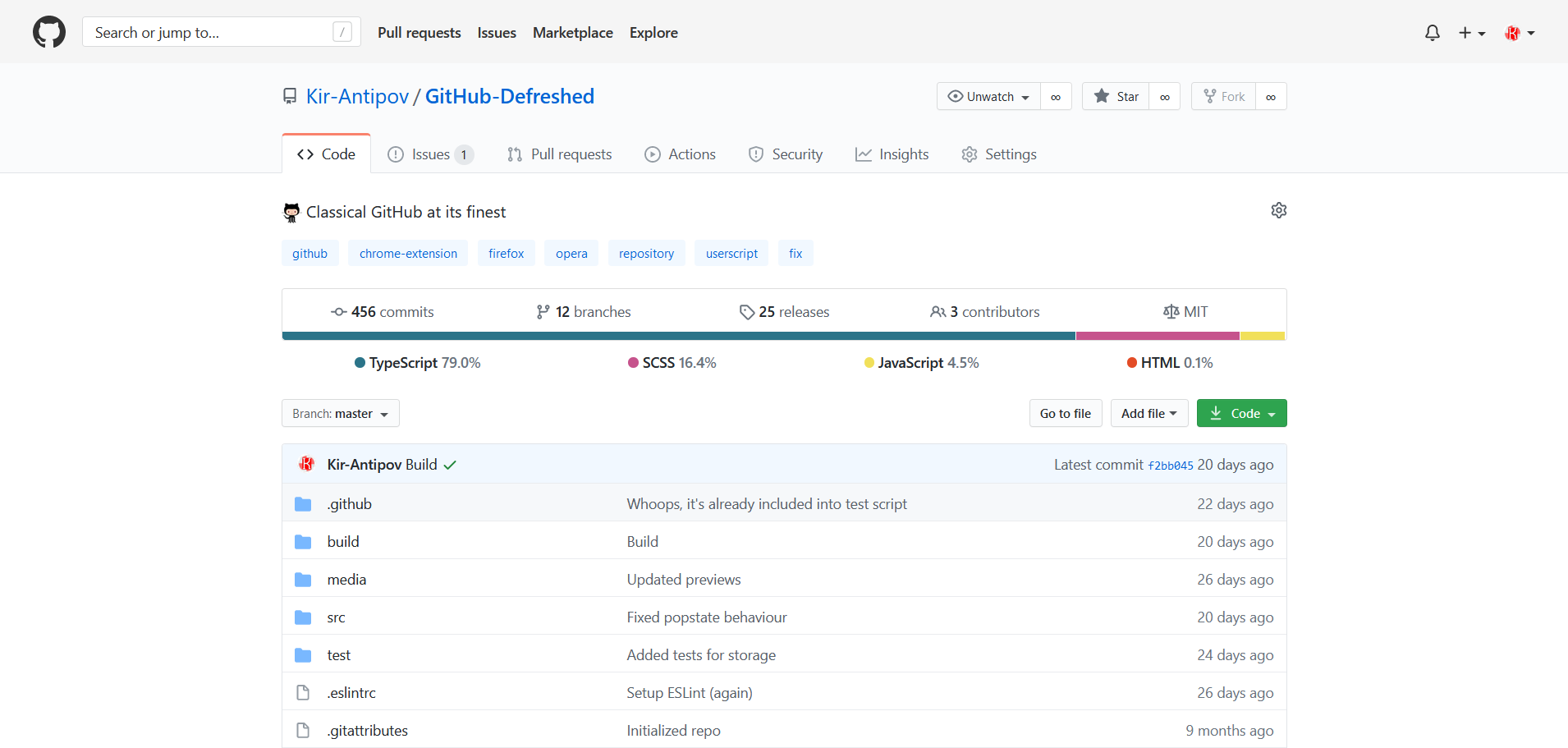Open the user avatar menu
The width and height of the screenshot is (1568, 748).
(x=1520, y=33)
